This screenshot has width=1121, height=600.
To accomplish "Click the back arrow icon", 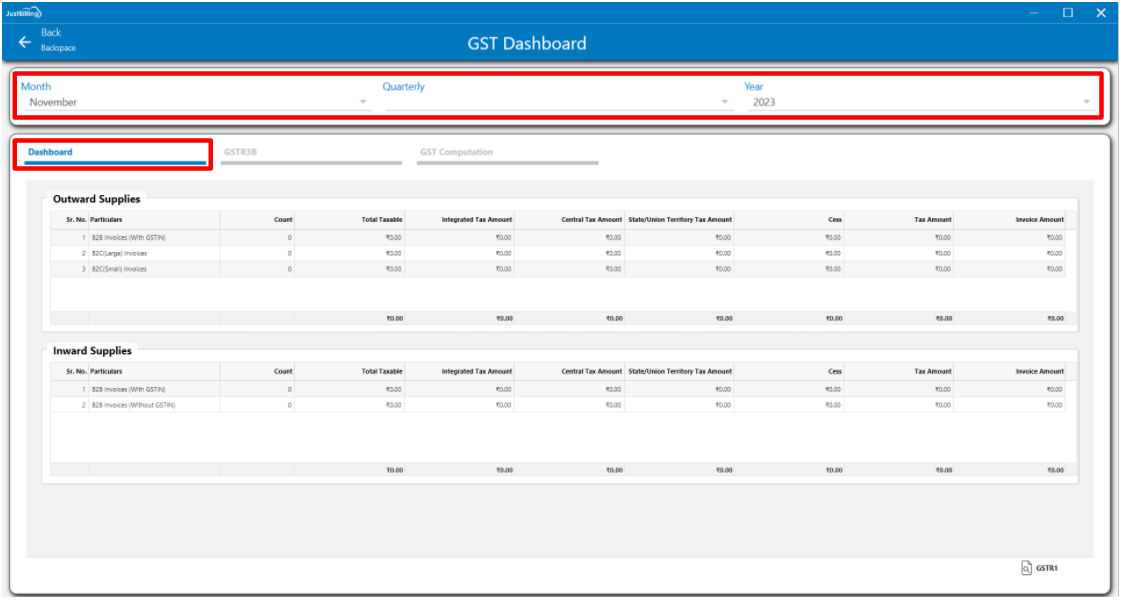I will (24, 41).
